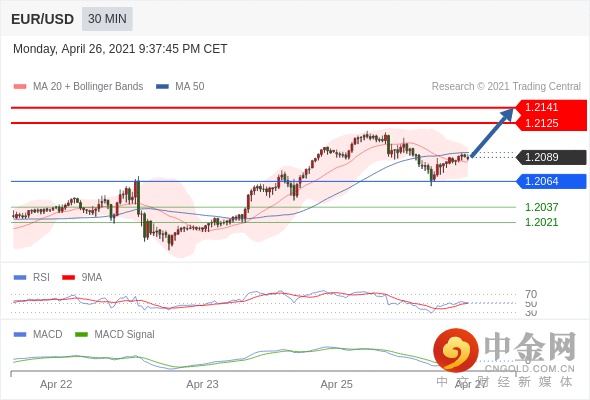Click the 30 MIN timeframe button
The height and width of the screenshot is (400, 590).
107,19
